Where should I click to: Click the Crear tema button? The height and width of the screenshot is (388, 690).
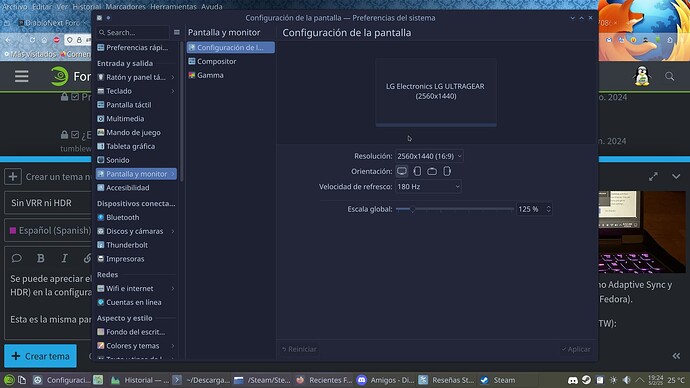point(40,356)
